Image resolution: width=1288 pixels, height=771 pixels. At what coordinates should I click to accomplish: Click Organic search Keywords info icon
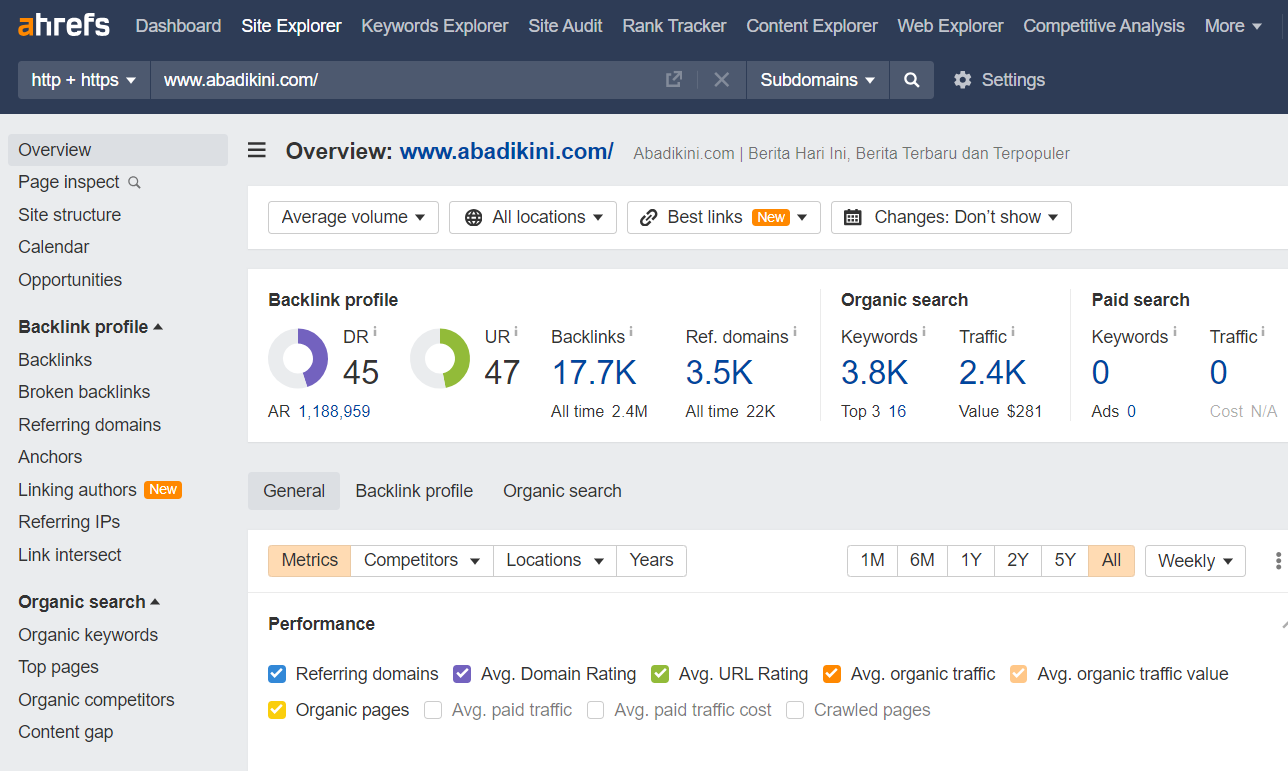[923, 331]
